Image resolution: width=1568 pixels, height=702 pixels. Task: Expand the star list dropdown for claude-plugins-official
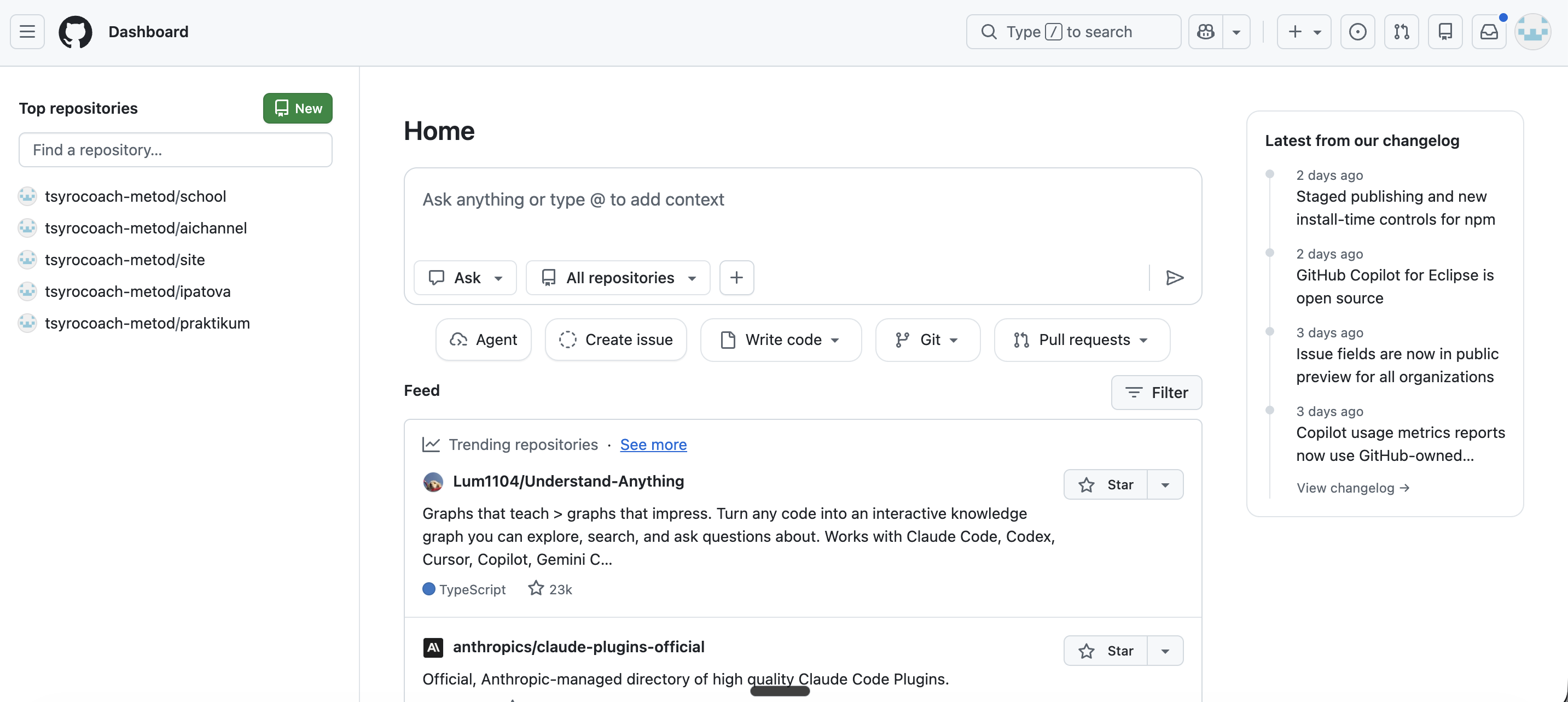pyautogui.click(x=1165, y=650)
